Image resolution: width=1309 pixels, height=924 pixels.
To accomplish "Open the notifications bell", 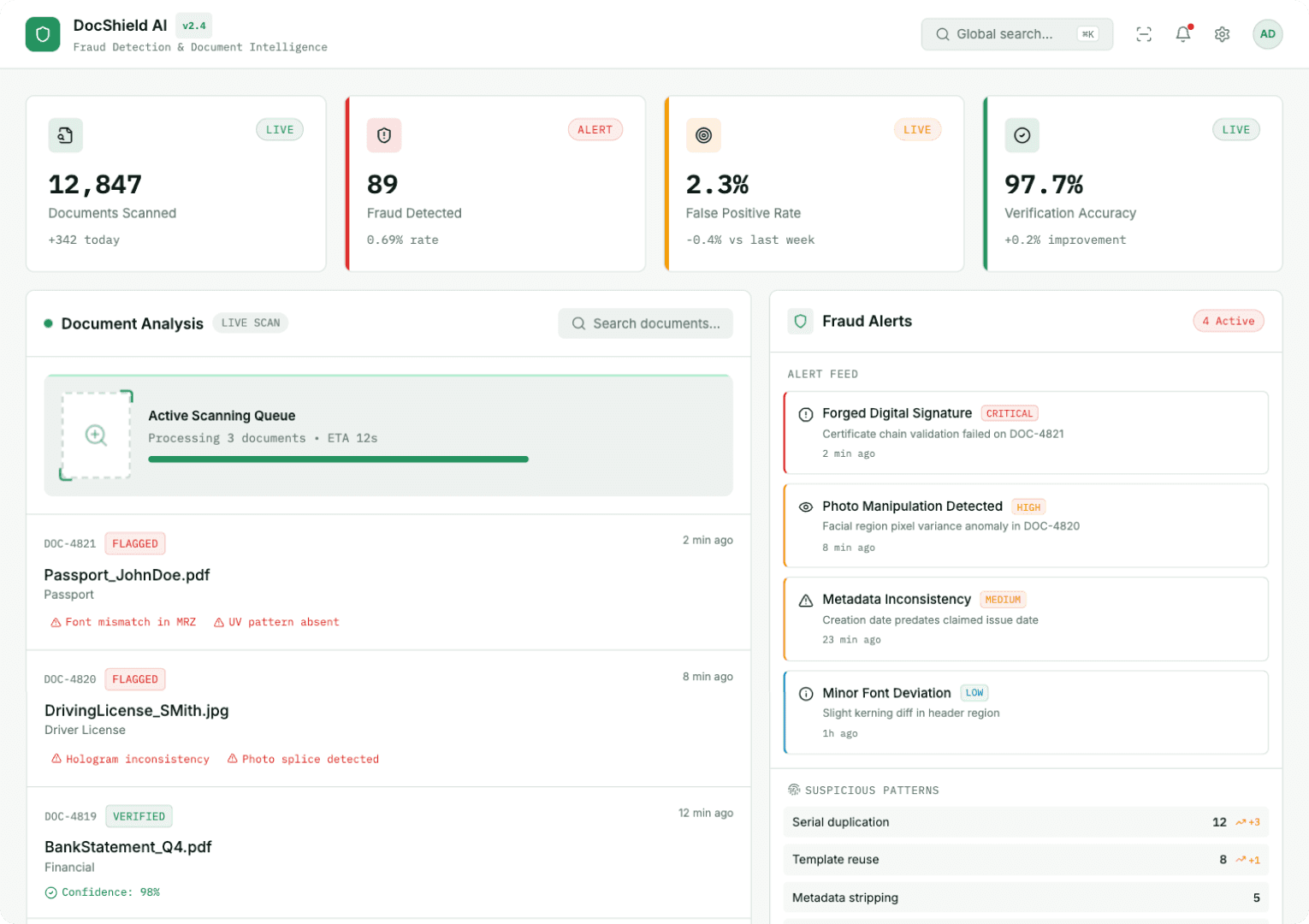I will (x=1182, y=34).
